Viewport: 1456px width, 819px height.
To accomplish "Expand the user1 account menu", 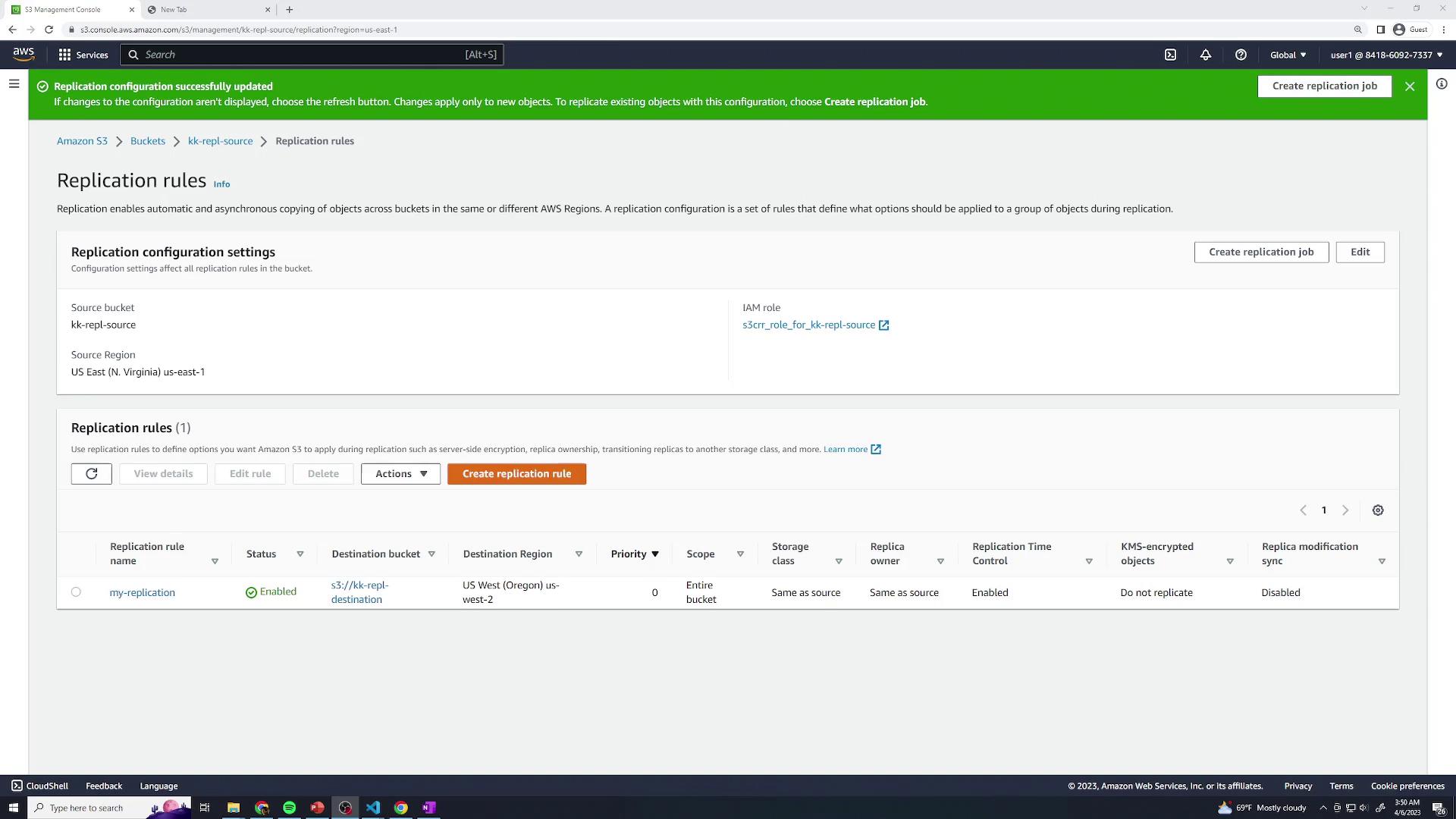I will 1386,55.
